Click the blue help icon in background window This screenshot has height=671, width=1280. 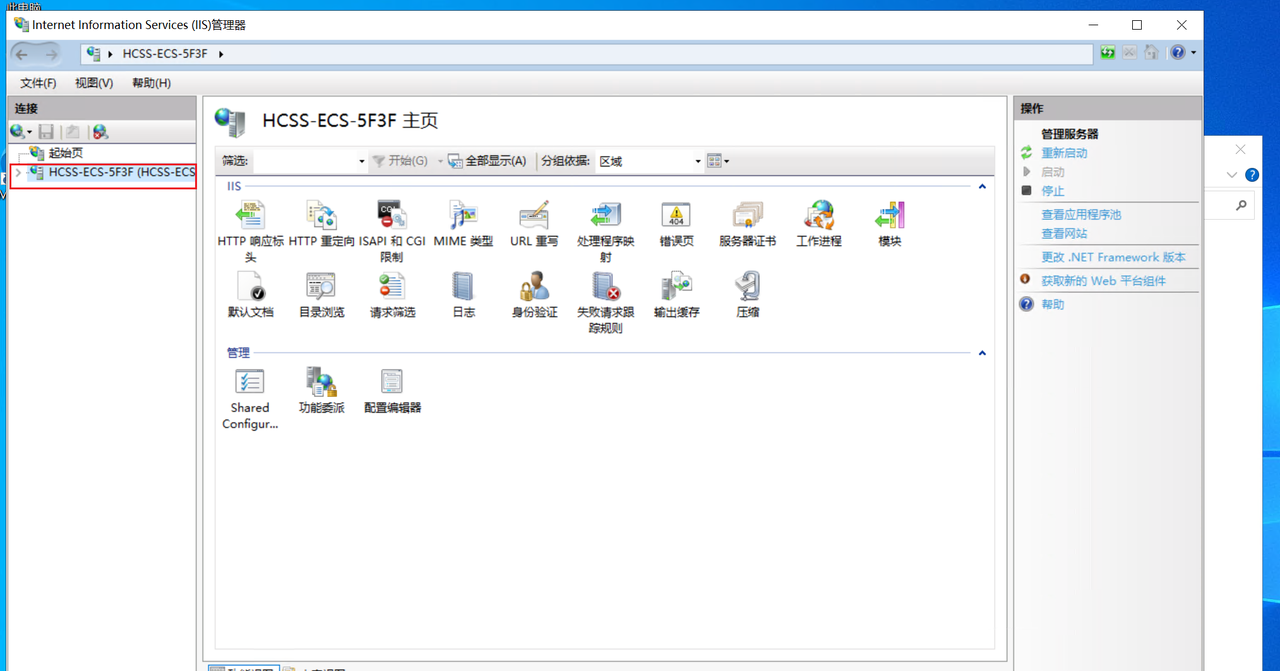tap(1252, 174)
